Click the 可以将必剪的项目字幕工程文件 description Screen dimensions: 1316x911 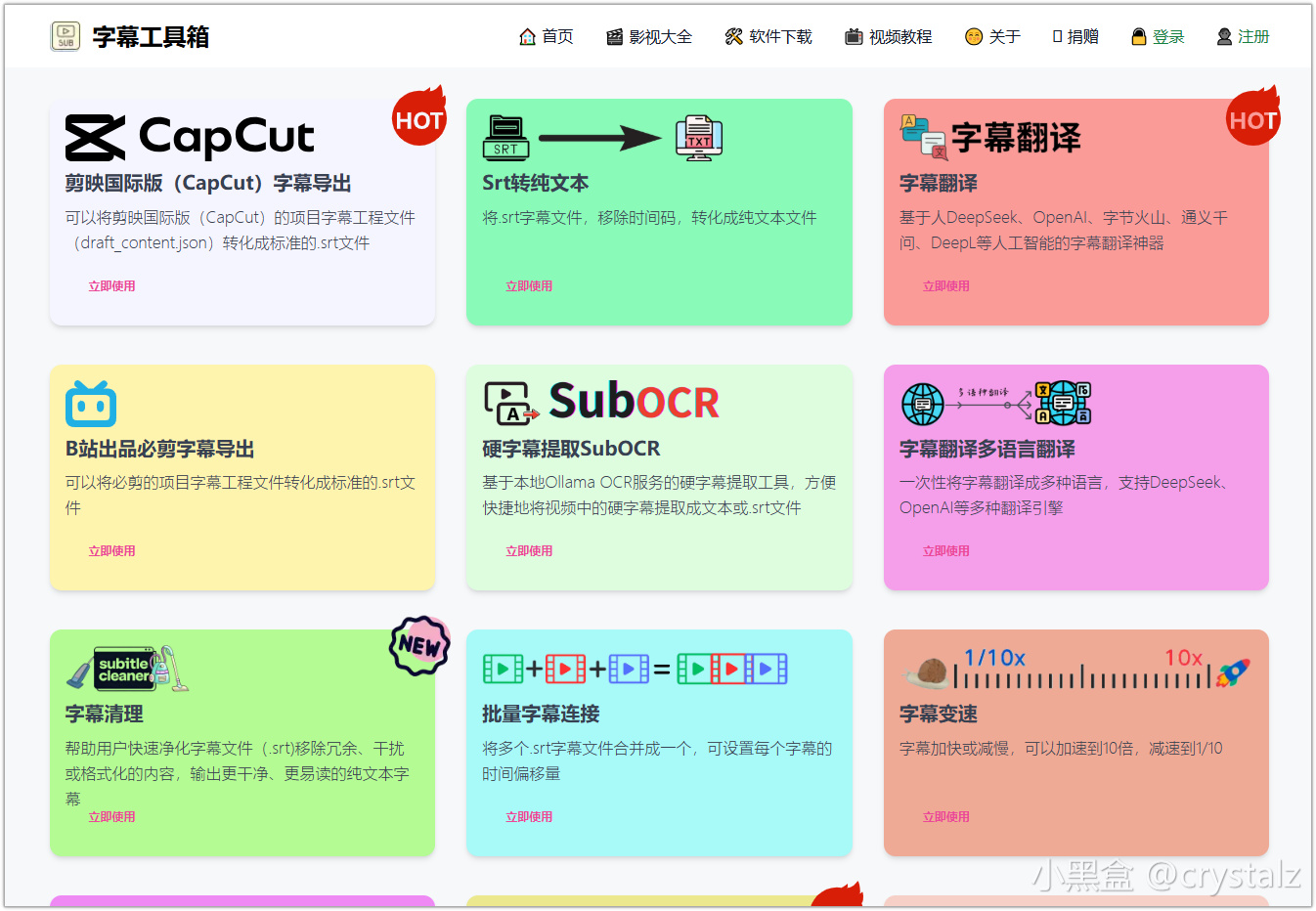[x=241, y=496]
